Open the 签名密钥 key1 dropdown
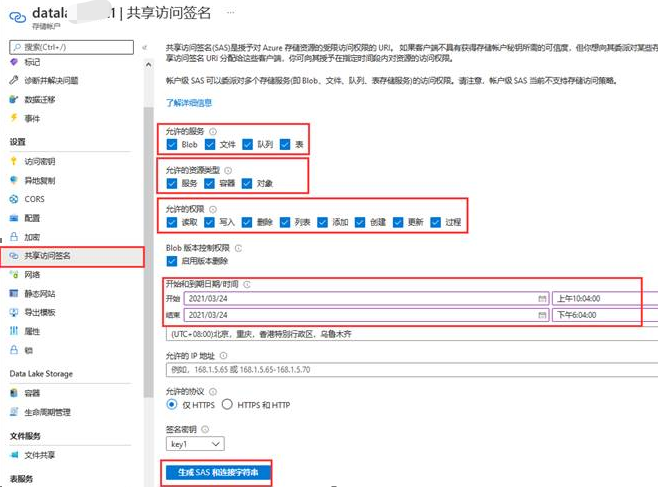Image resolution: width=658 pixels, height=487 pixels. click(x=195, y=443)
